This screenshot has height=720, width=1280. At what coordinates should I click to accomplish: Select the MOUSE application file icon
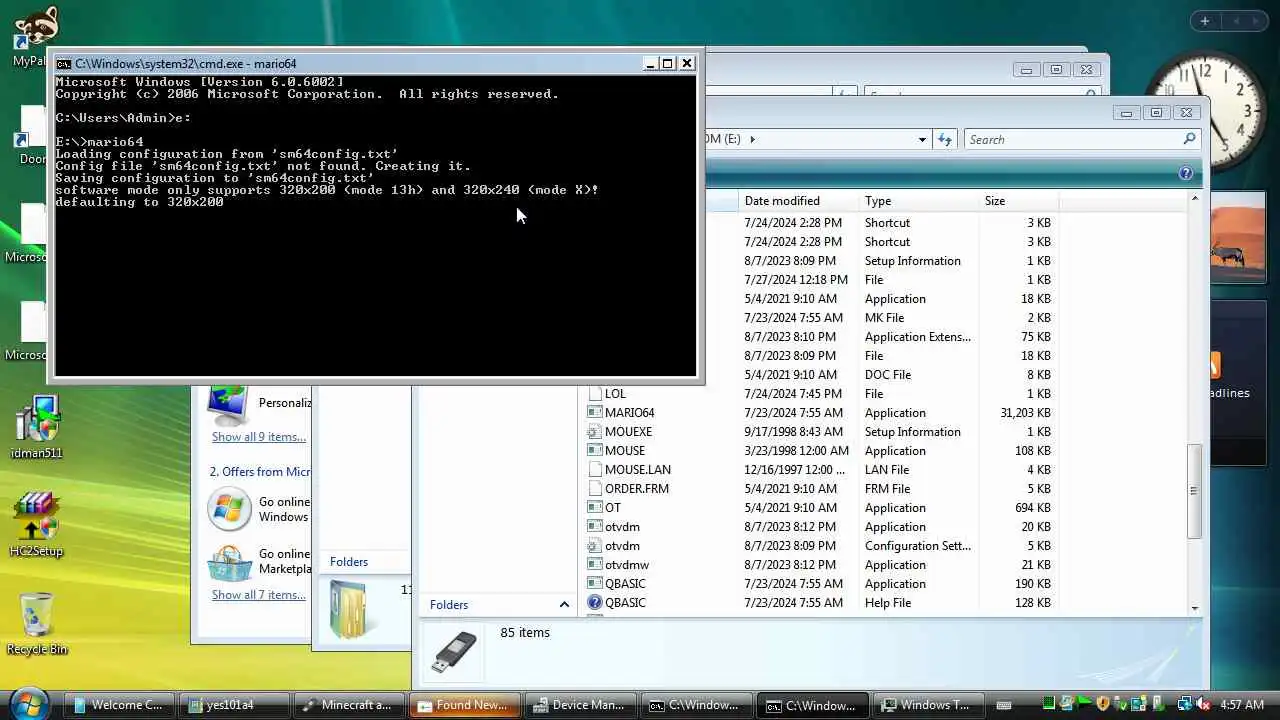click(x=595, y=450)
